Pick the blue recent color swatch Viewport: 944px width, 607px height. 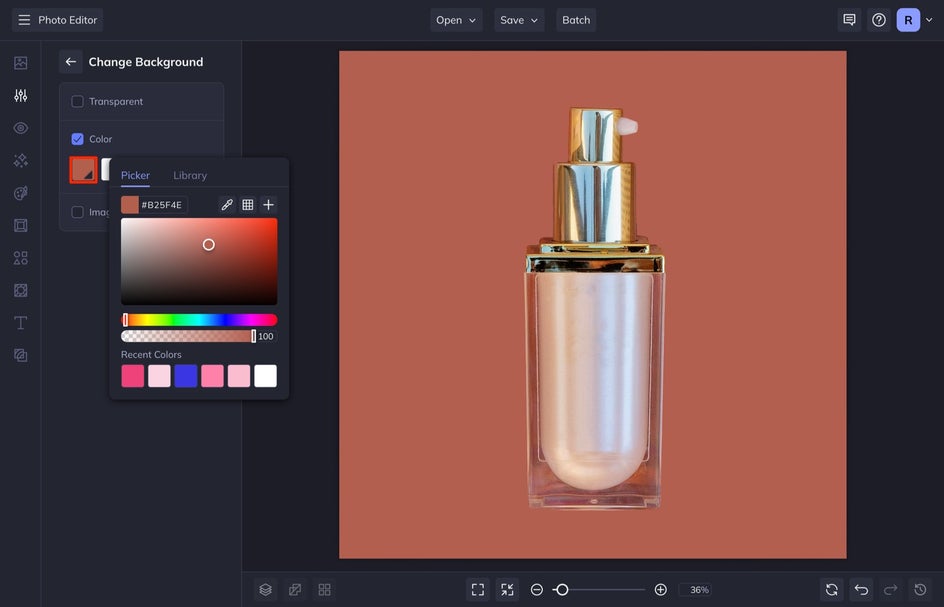click(x=186, y=376)
